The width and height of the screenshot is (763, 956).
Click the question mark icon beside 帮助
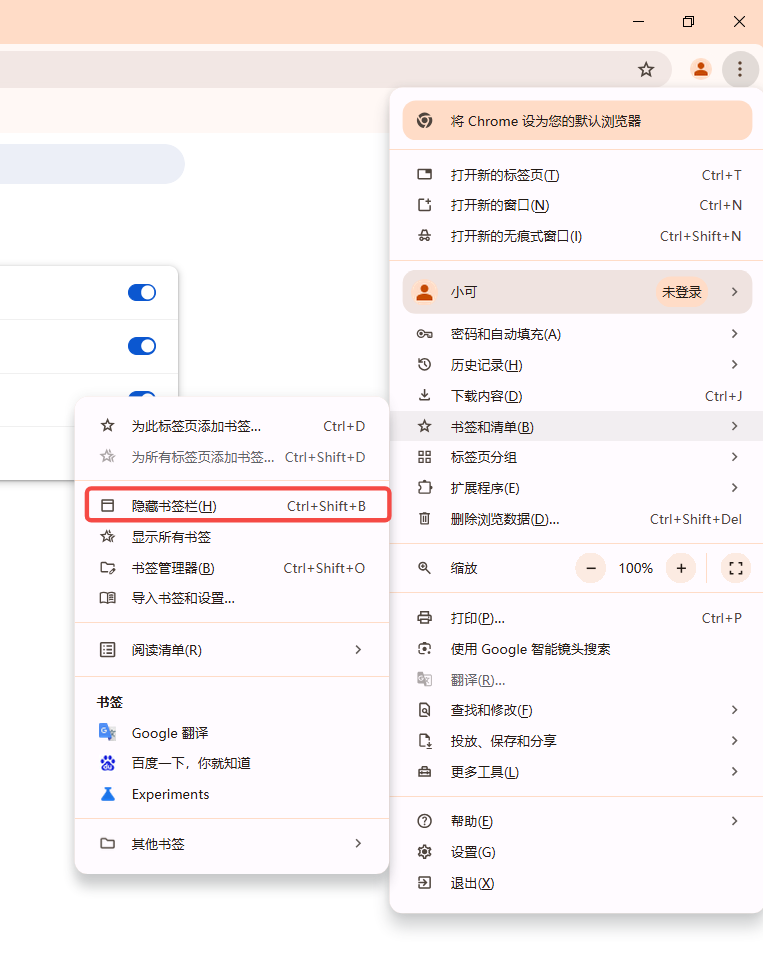[424, 821]
